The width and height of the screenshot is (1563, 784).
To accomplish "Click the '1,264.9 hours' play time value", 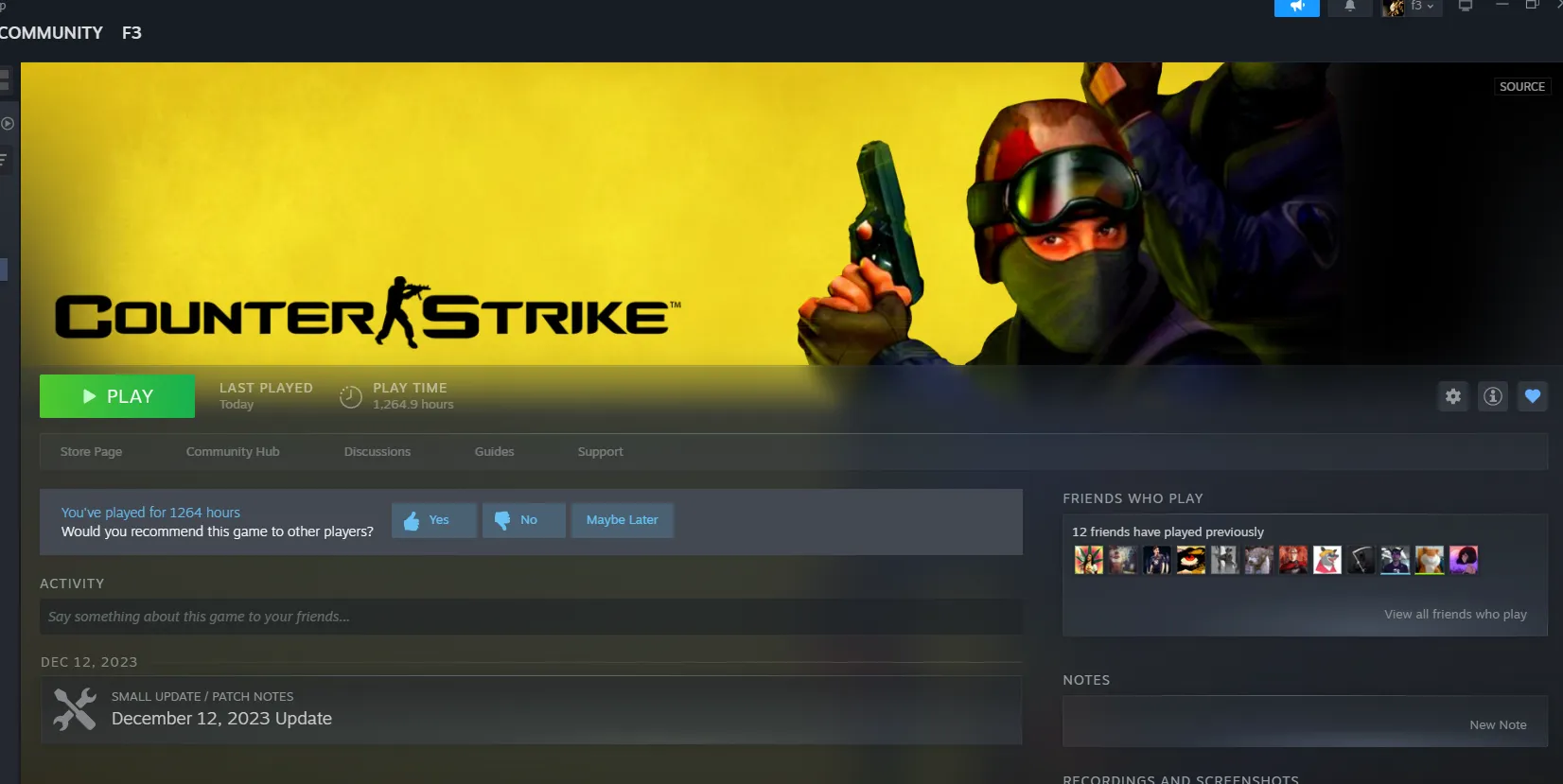I will coord(413,405).
